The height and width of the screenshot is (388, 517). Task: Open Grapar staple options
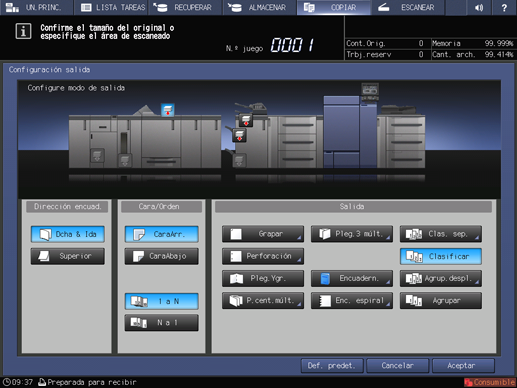pyautogui.click(x=263, y=234)
